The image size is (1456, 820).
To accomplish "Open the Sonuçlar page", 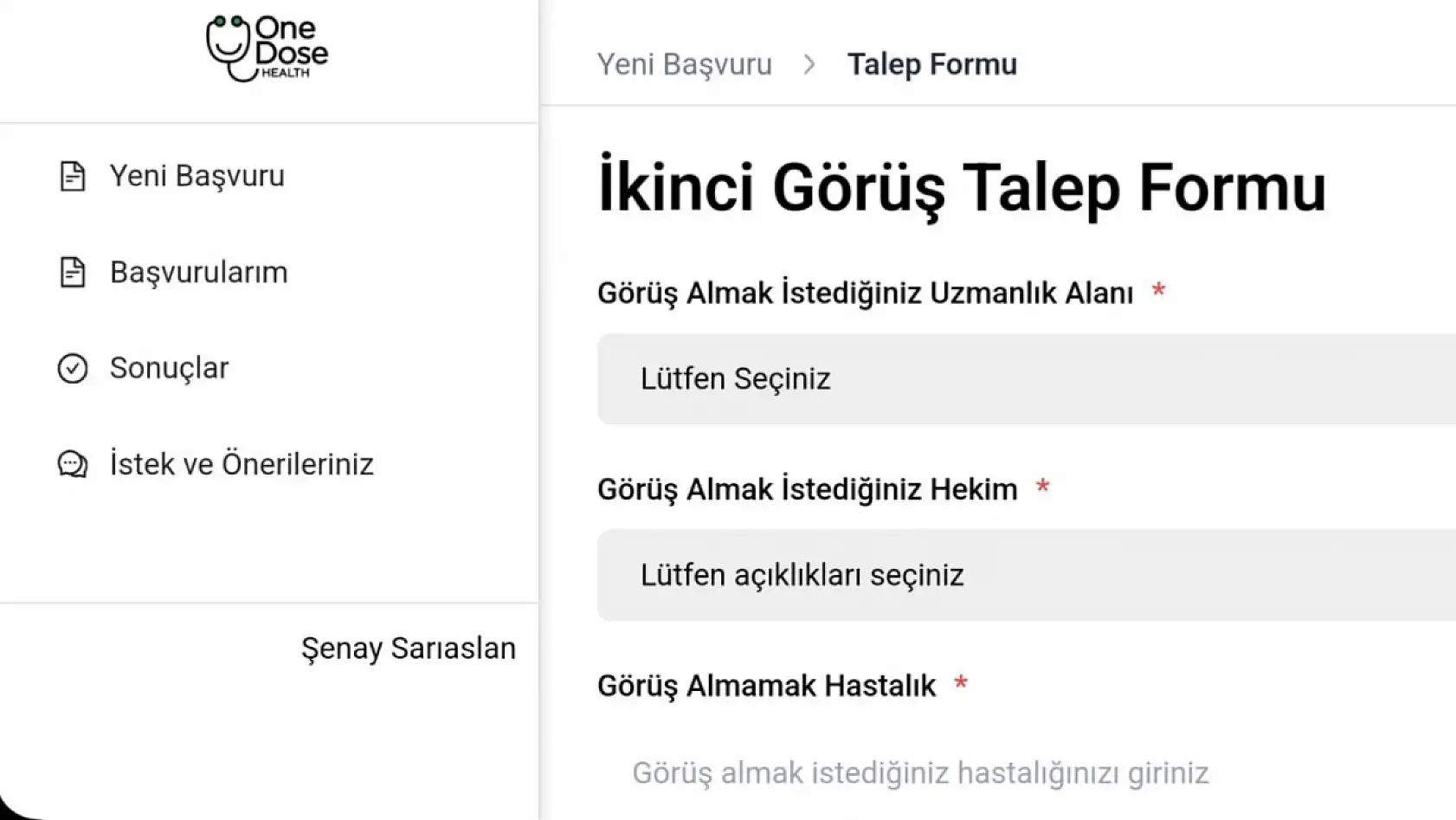I will pyautogui.click(x=168, y=367).
